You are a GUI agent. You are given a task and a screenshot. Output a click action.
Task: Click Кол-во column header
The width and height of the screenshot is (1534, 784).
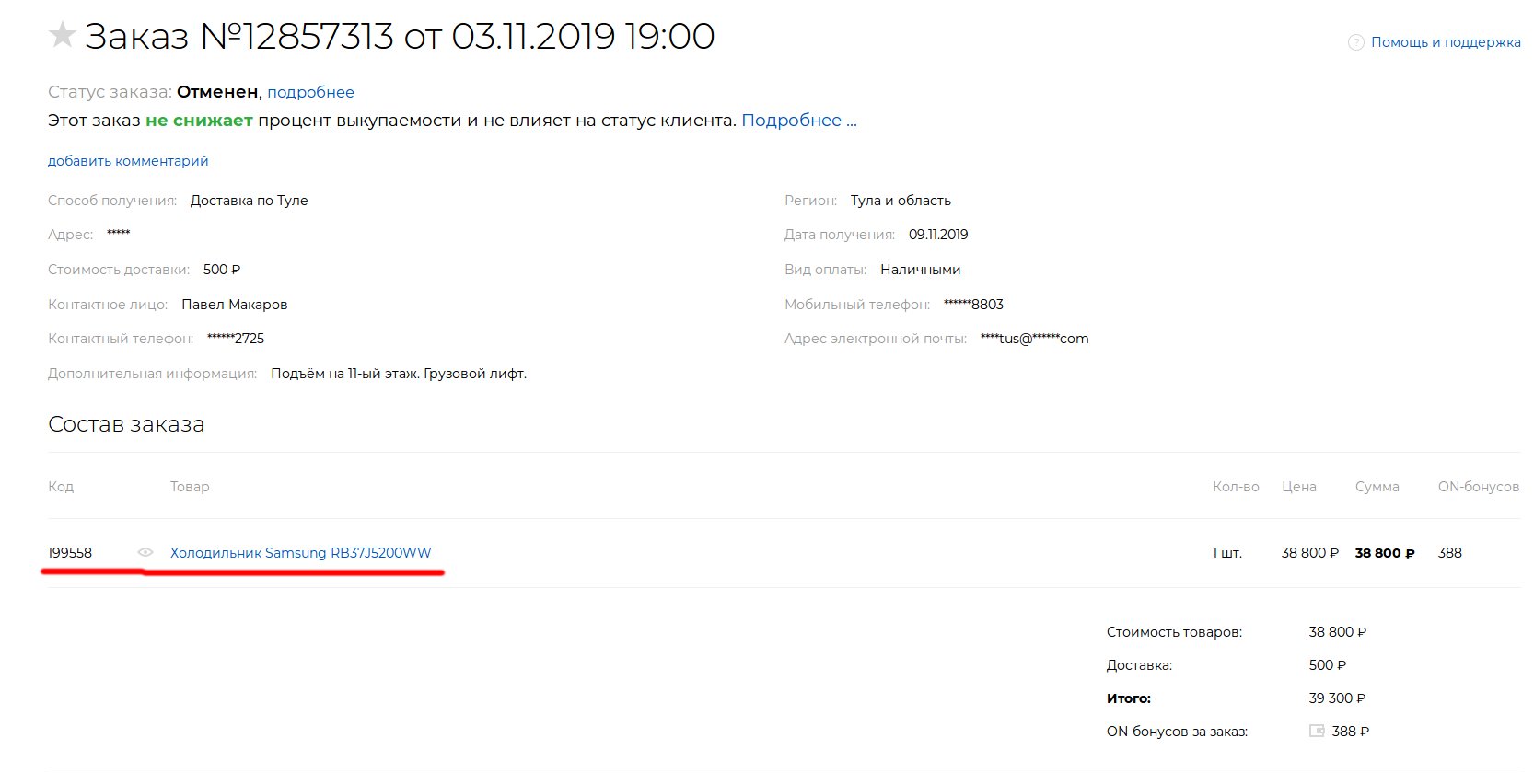1236,487
